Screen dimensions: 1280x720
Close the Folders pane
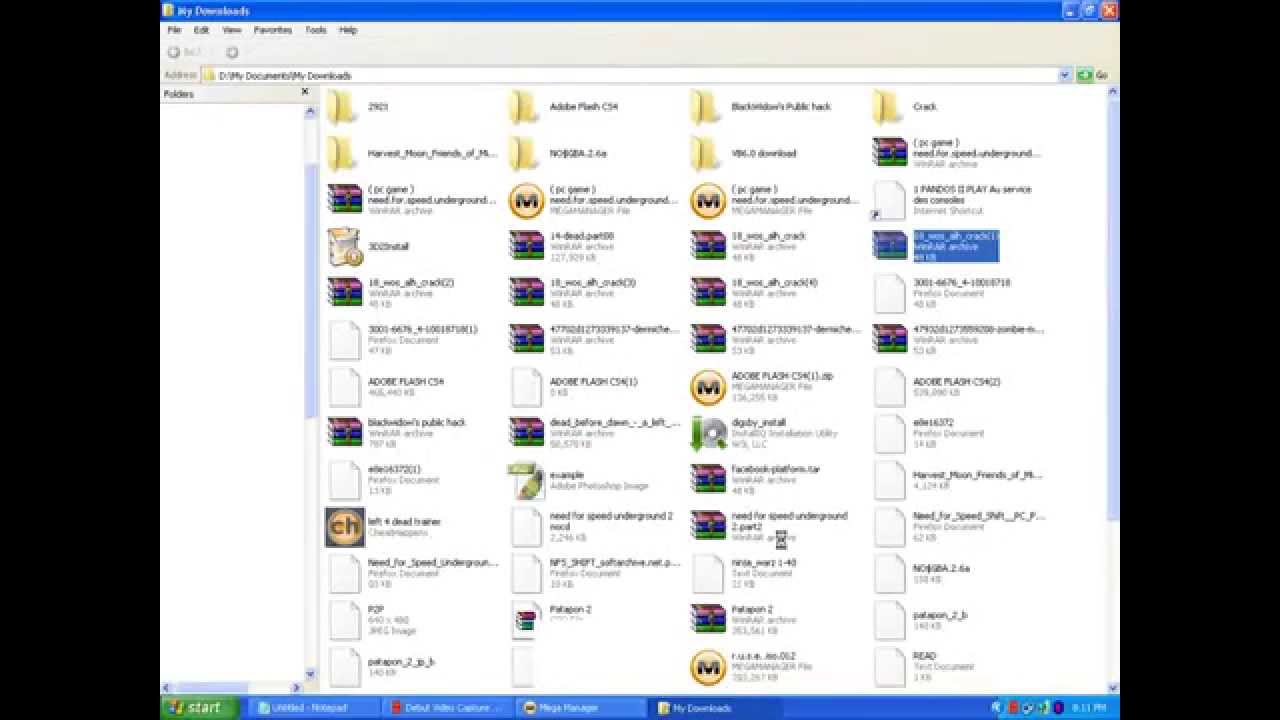point(305,92)
